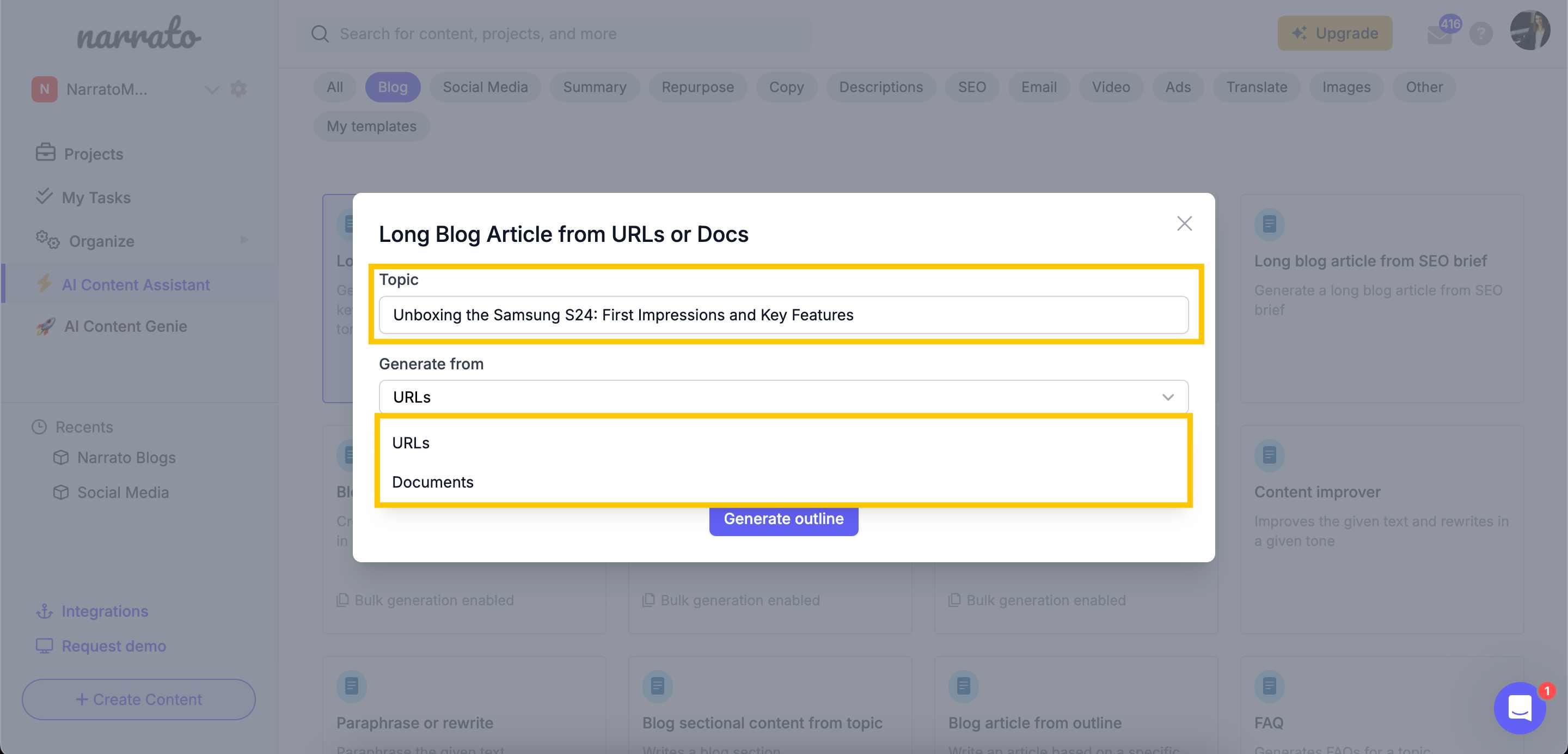1568x754 pixels.
Task: Select the Social Media category tab
Action: 485,87
